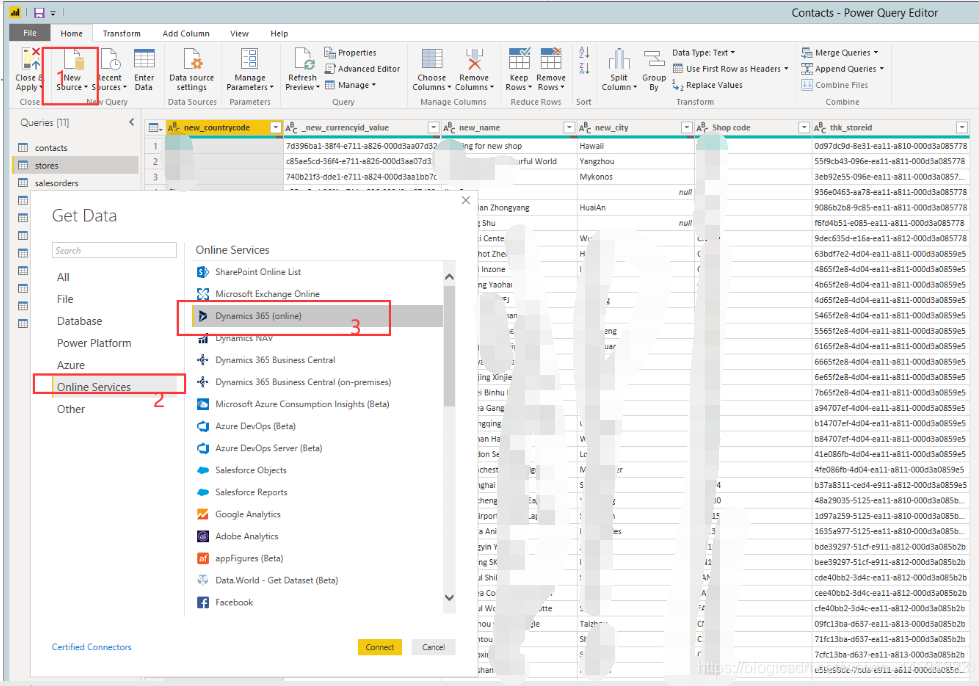Image resolution: width=979 pixels, height=686 pixels.
Task: Sort ascending with A-Z icon
Action: coord(584,53)
